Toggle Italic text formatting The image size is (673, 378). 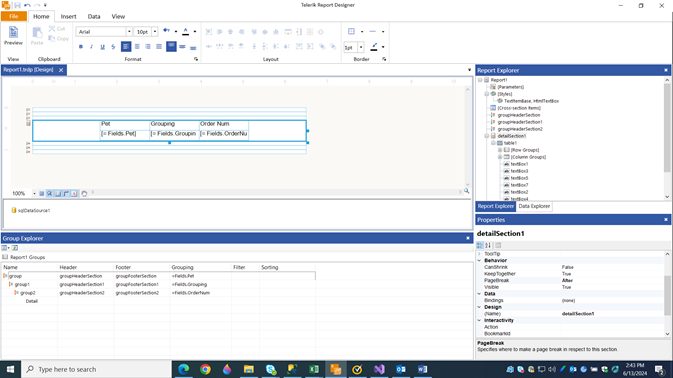[91, 47]
